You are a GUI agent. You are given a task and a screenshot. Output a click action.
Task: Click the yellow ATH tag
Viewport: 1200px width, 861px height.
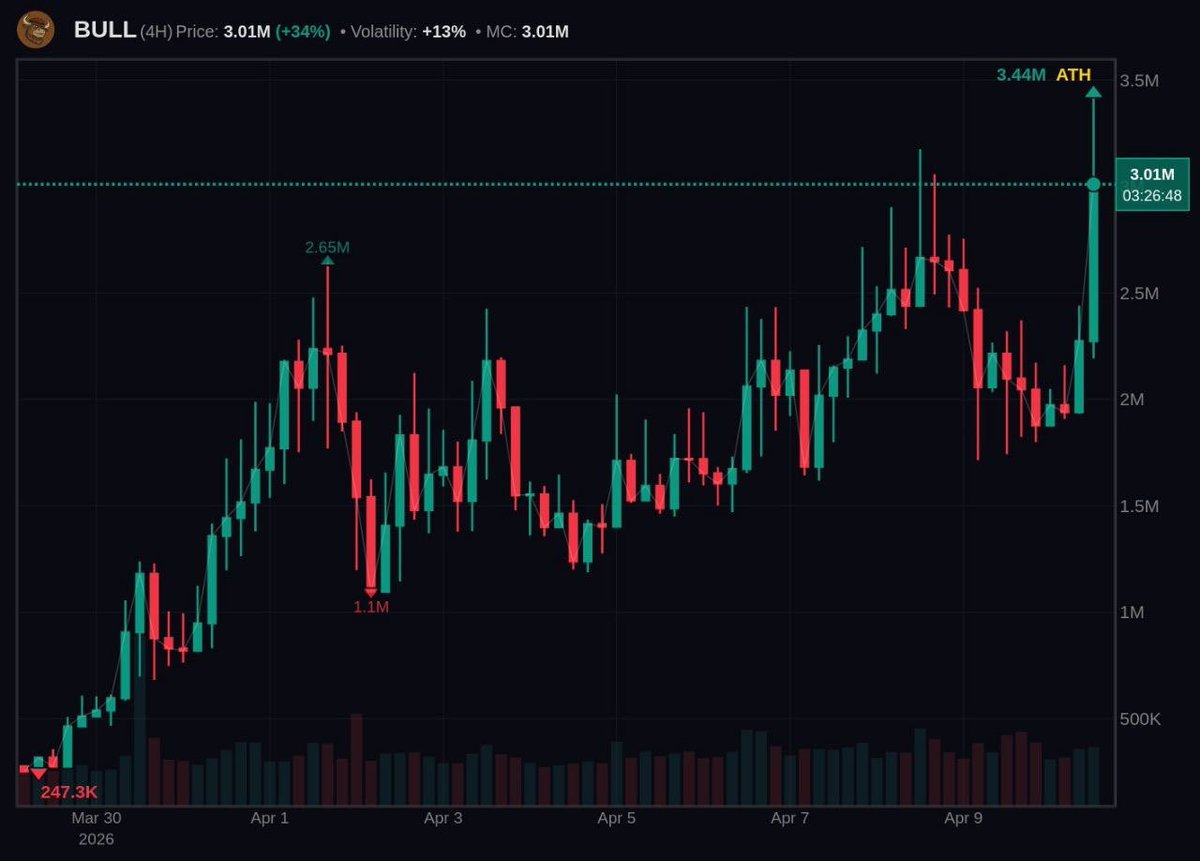pos(1073,75)
